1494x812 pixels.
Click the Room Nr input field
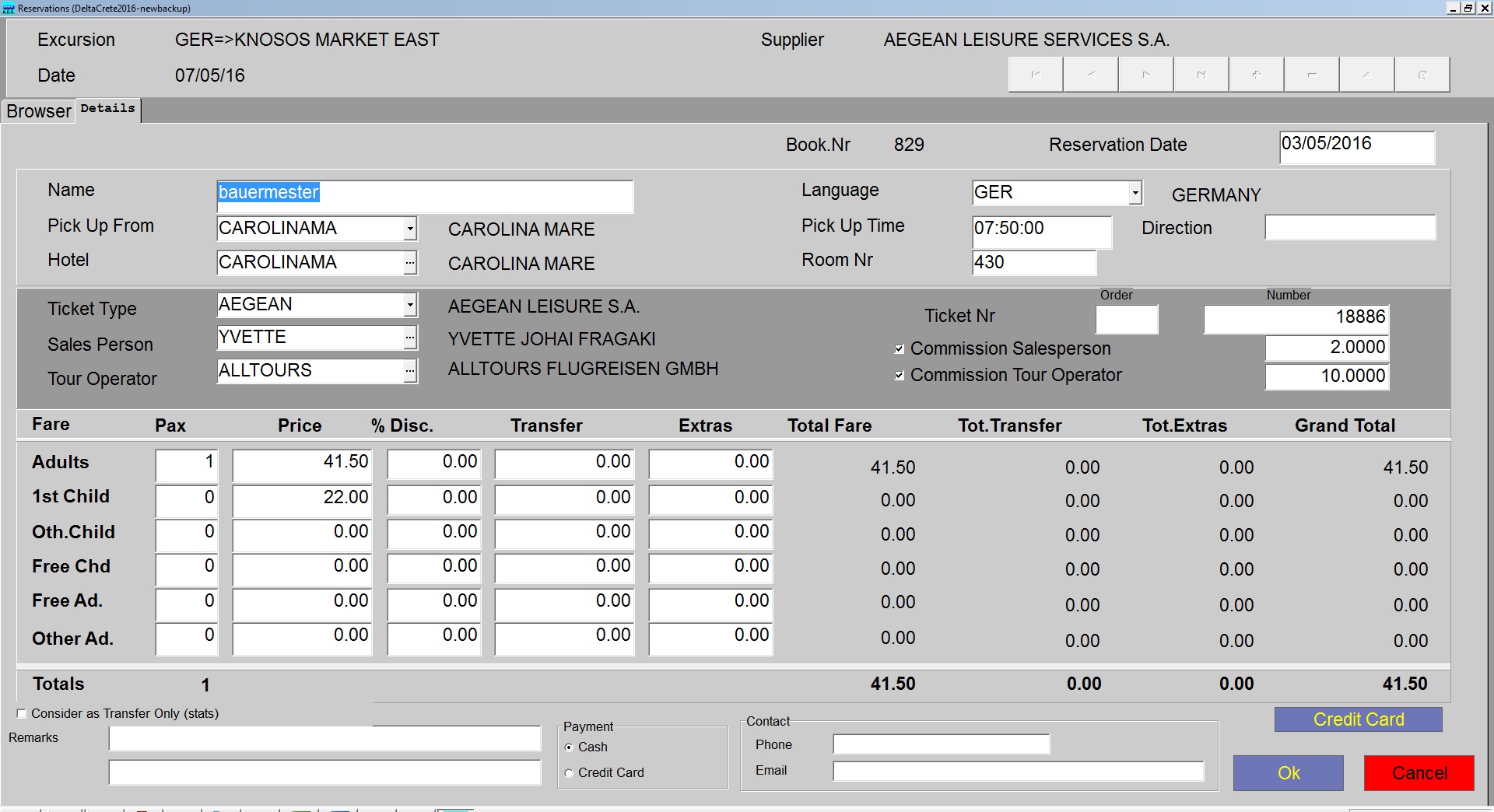point(1033,263)
